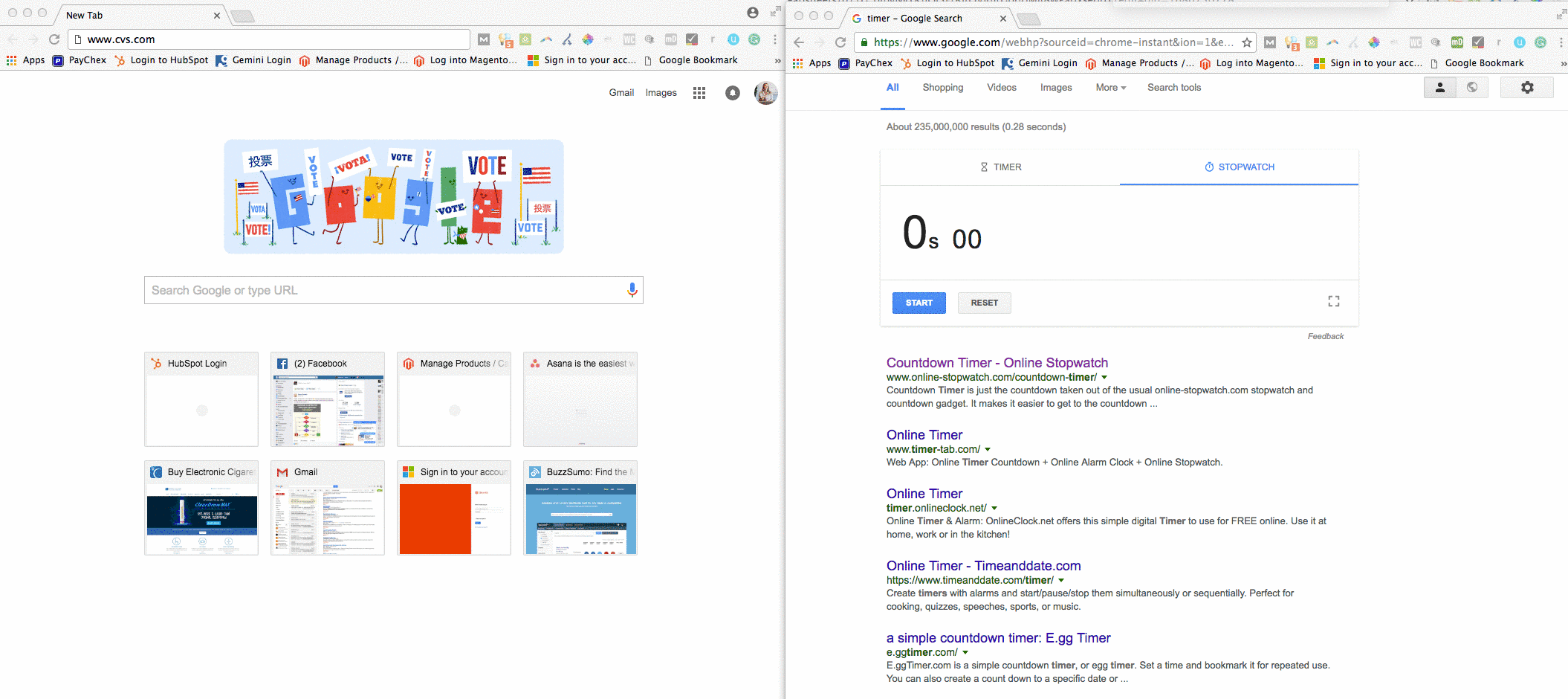Switch to Videos results
This screenshot has width=1568, height=699.
(x=1002, y=88)
